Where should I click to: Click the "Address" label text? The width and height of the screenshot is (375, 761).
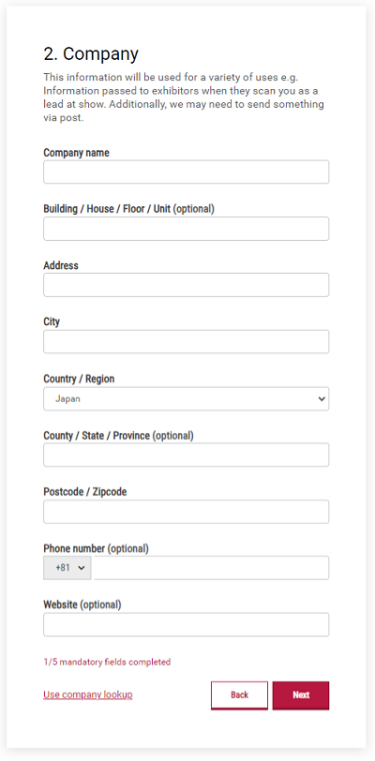[x=61, y=265]
